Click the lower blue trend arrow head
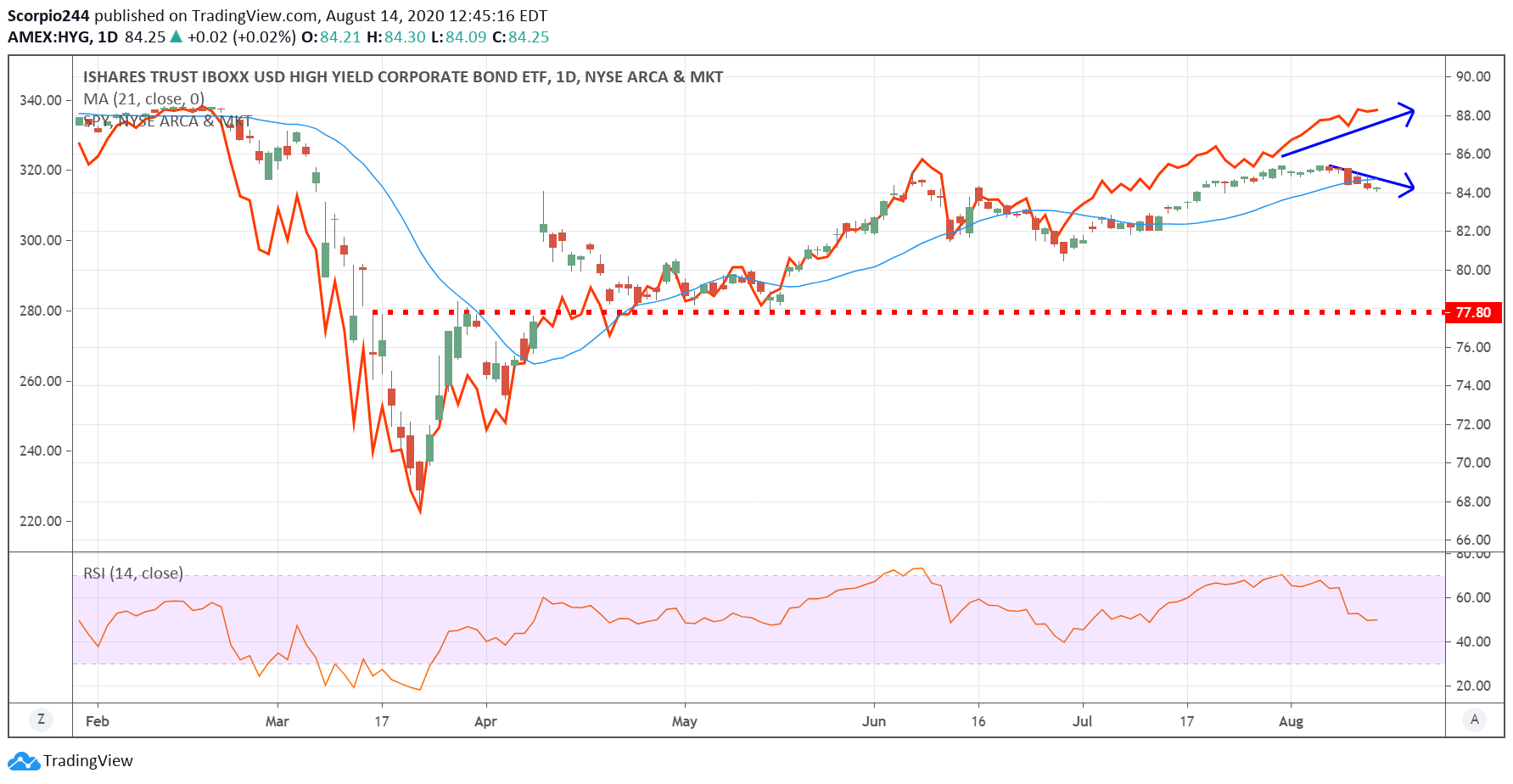Screen dimensions: 1513x784 (x=1408, y=186)
